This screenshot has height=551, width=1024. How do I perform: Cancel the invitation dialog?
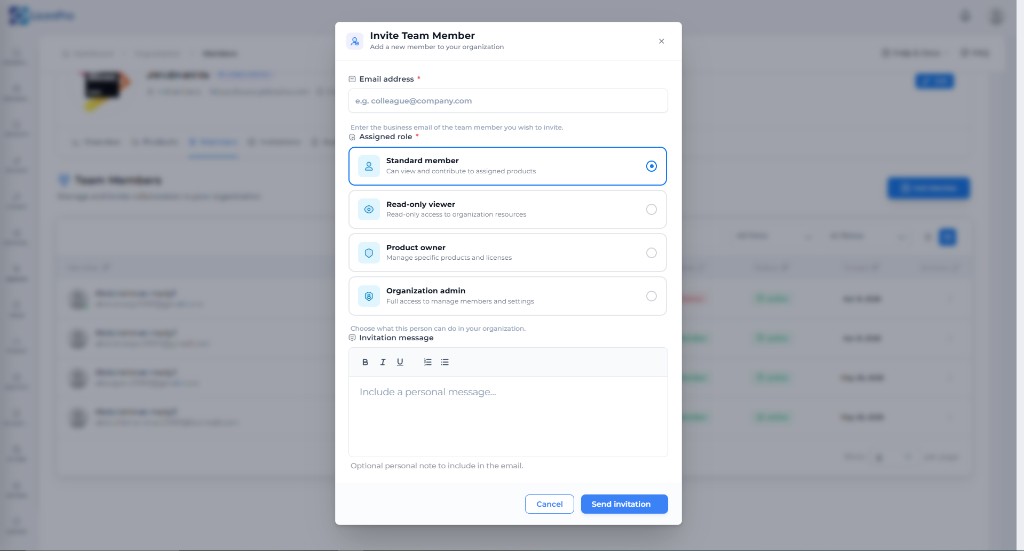tap(549, 504)
